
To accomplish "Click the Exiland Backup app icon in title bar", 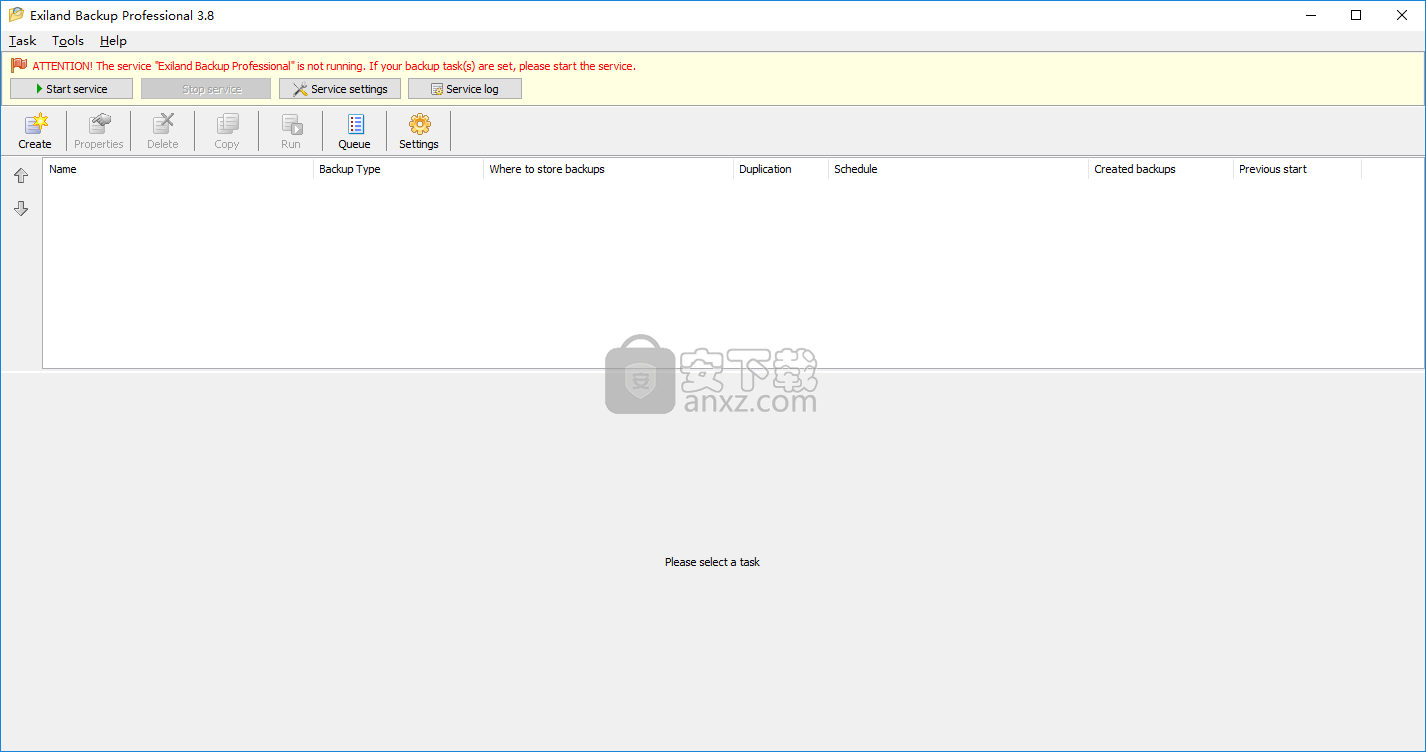I will click(x=16, y=15).
